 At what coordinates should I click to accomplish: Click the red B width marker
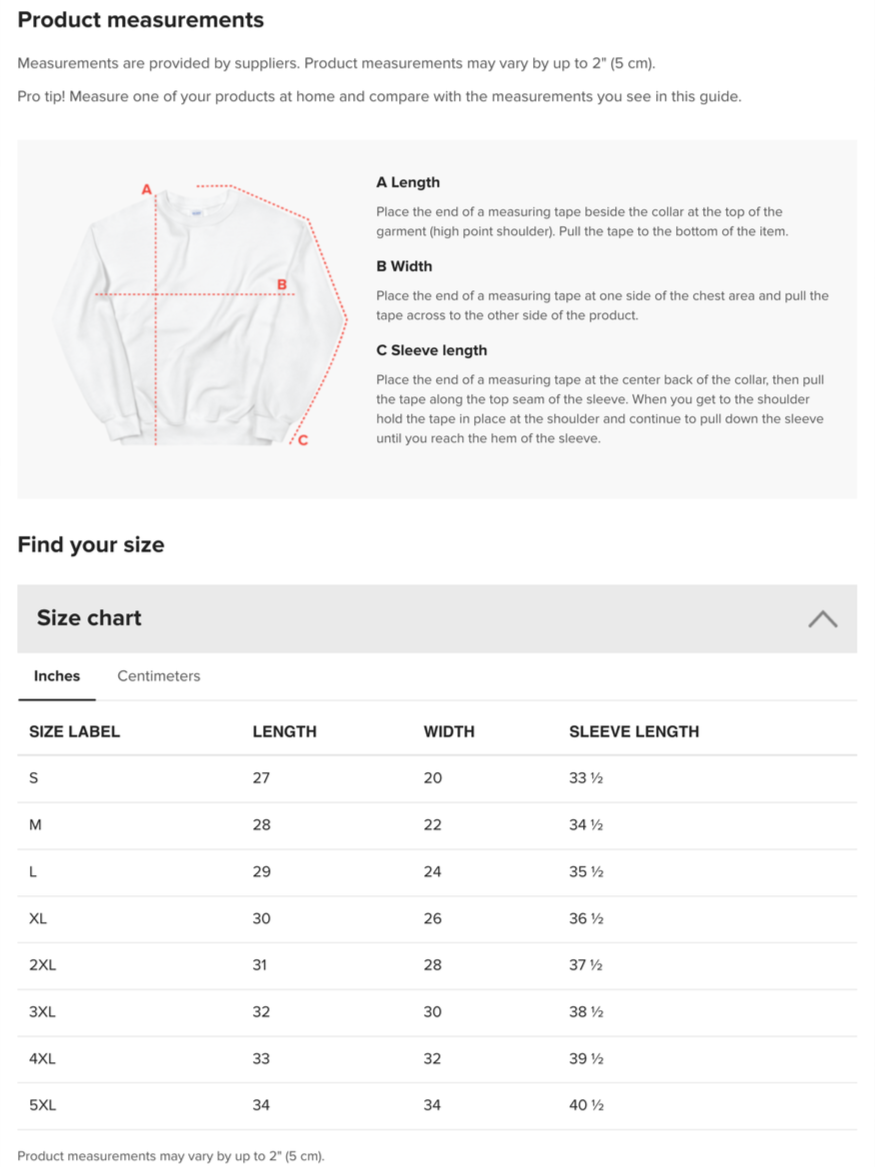282,284
